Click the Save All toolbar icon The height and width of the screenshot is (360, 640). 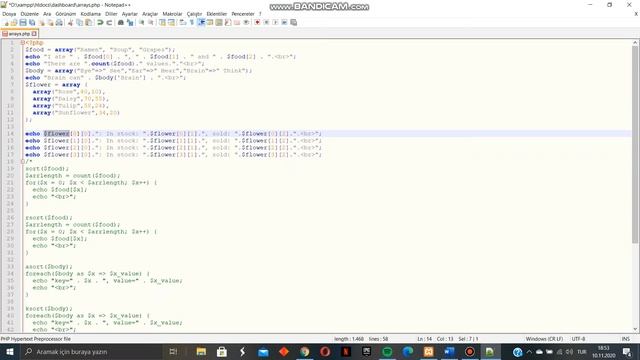click(x=32, y=22)
